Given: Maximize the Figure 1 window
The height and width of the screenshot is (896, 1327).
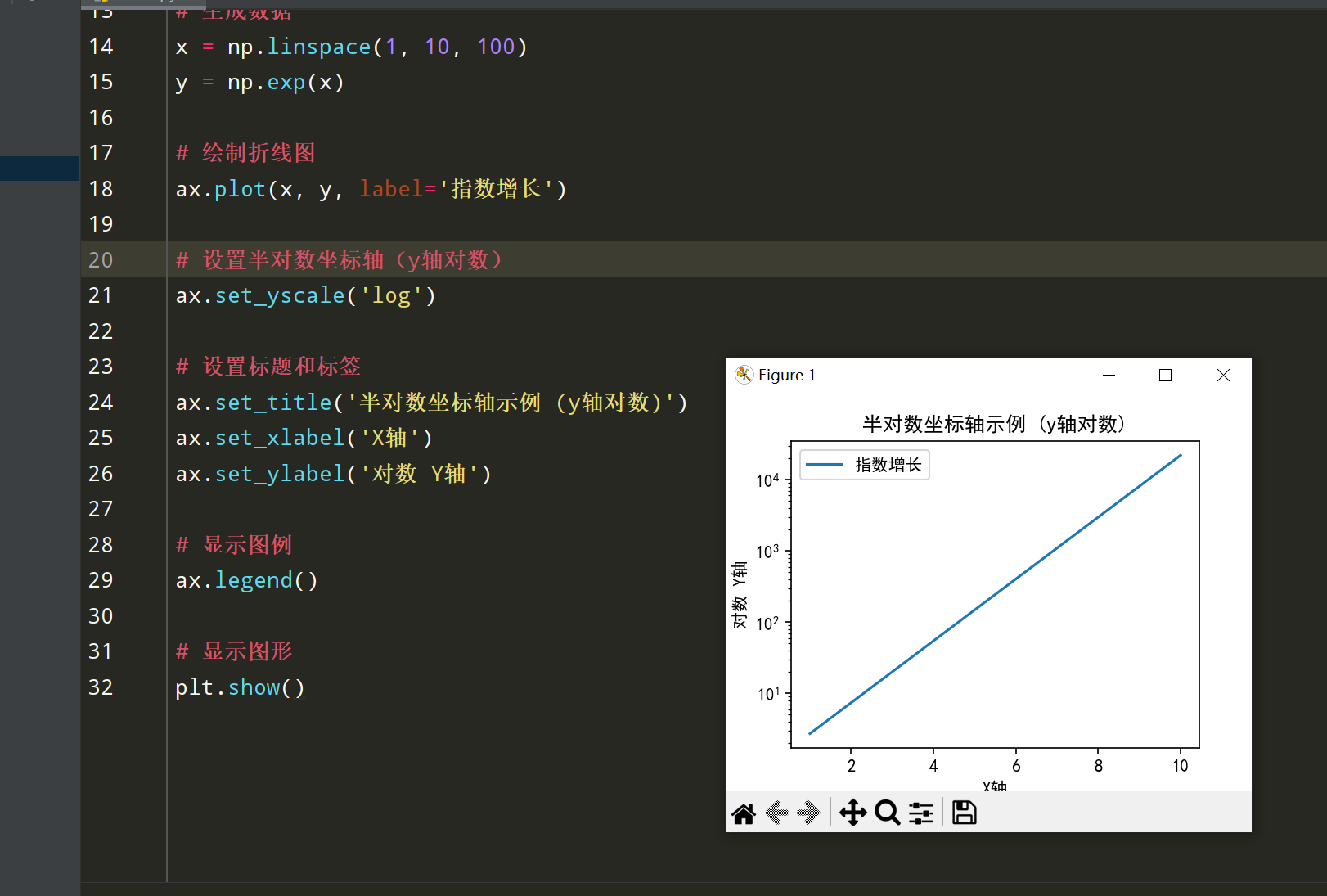Looking at the screenshot, I should click(x=1166, y=375).
